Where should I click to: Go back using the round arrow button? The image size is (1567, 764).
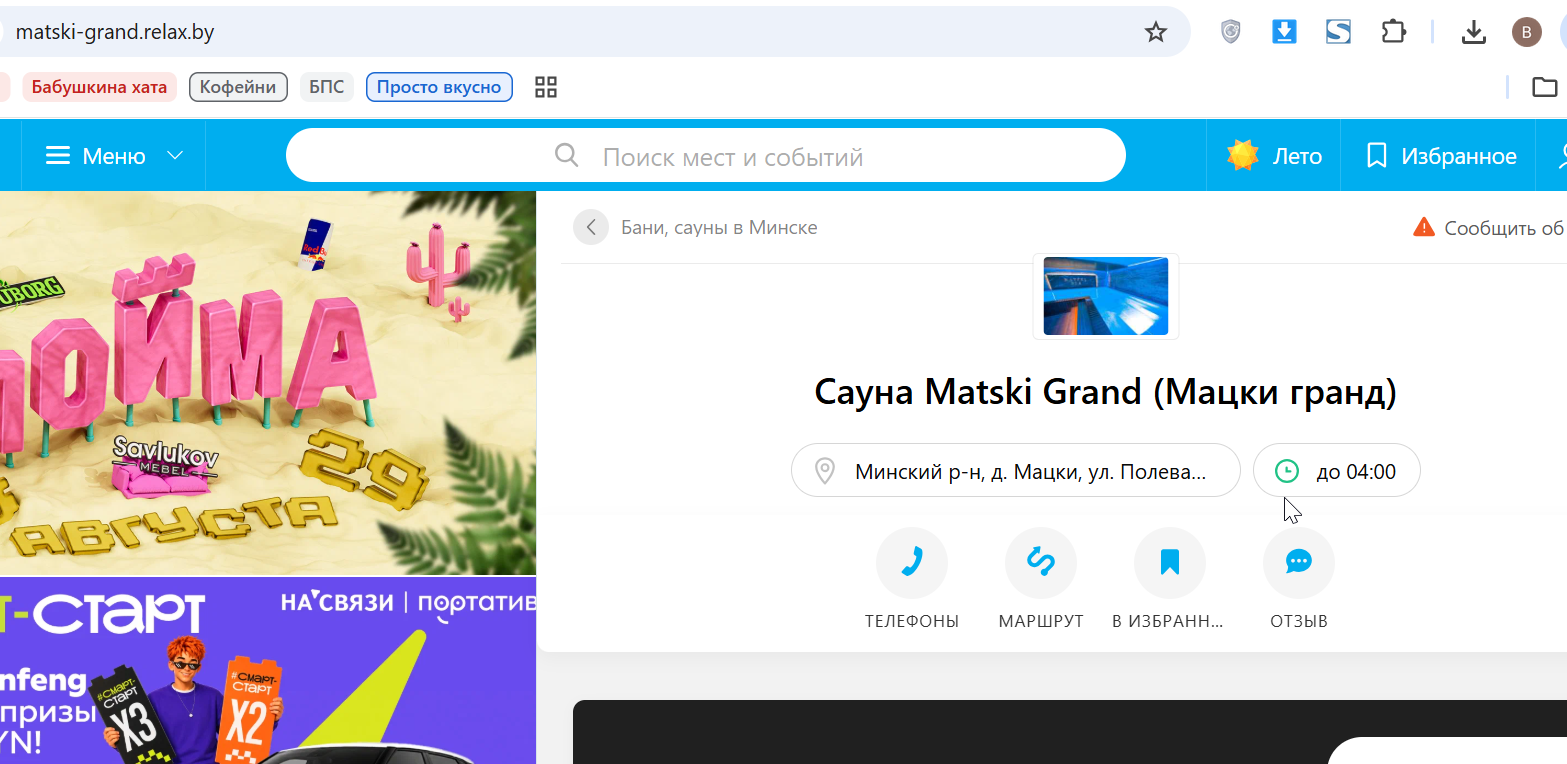[x=591, y=227]
